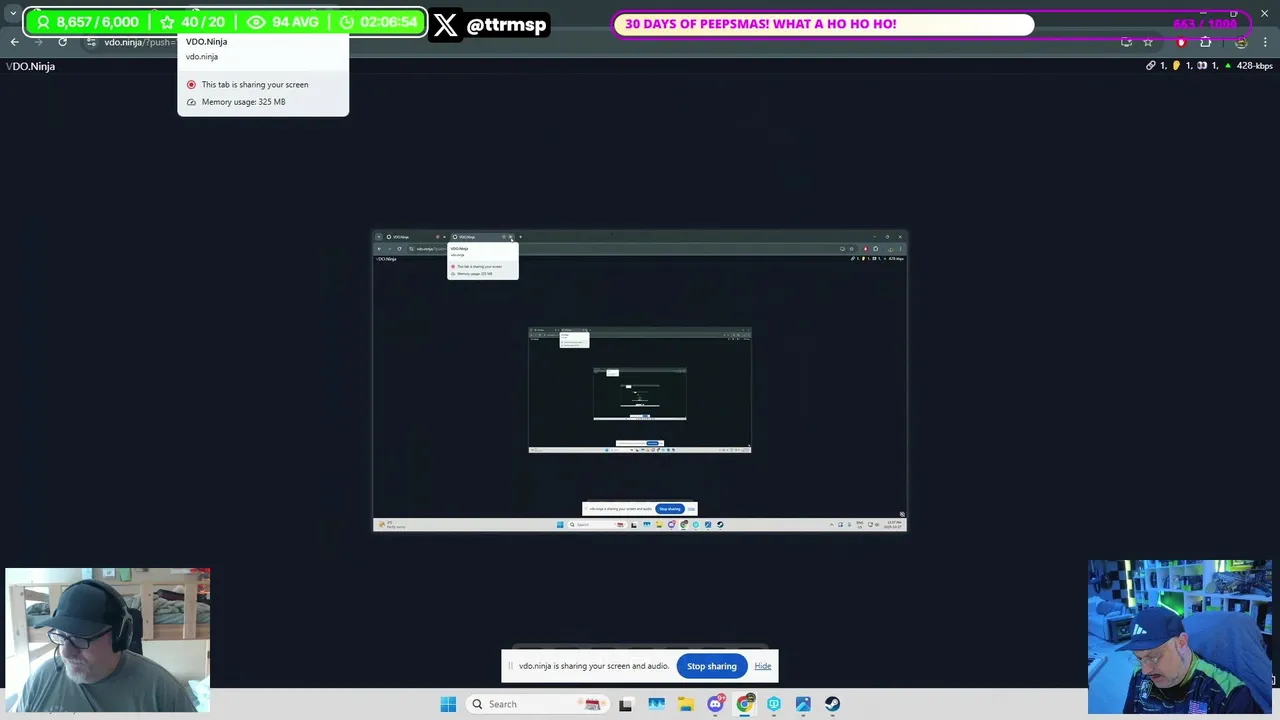Open the Photos app taskbar icon
The width and height of the screenshot is (1280, 720).
803,704
